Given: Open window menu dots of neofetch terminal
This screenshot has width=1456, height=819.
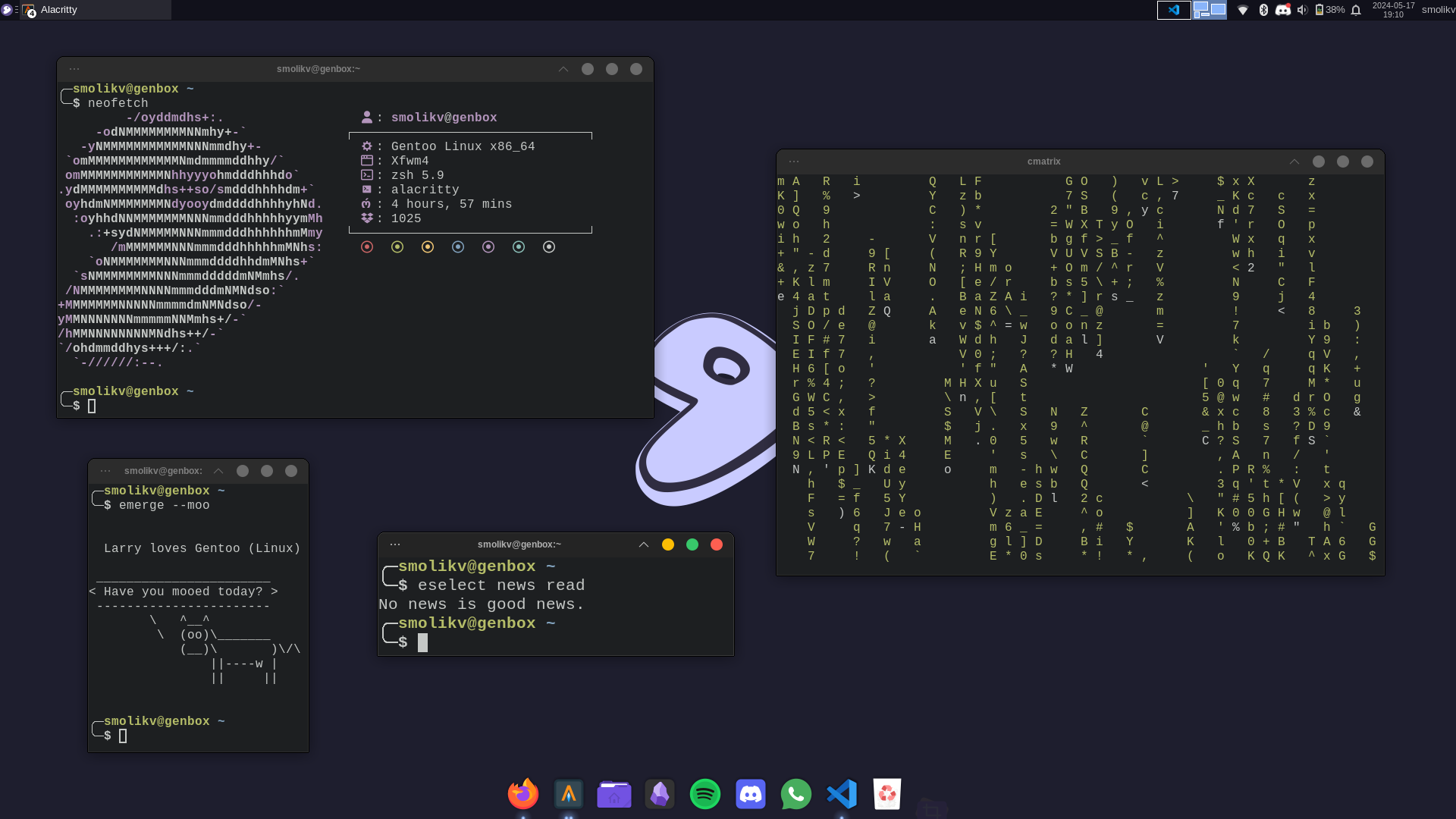Looking at the screenshot, I should (74, 69).
